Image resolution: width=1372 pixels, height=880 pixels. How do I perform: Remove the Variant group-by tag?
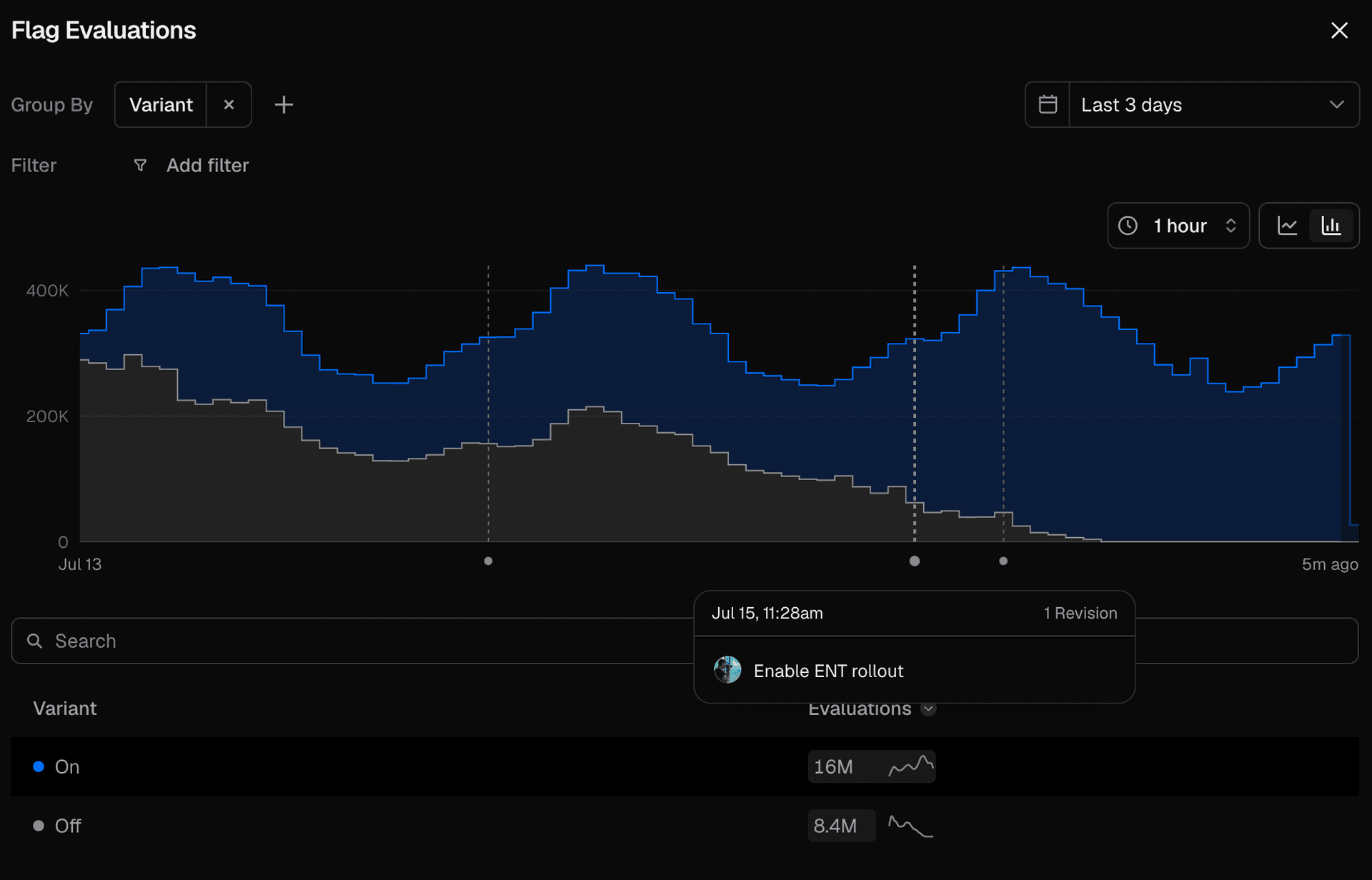coord(229,105)
